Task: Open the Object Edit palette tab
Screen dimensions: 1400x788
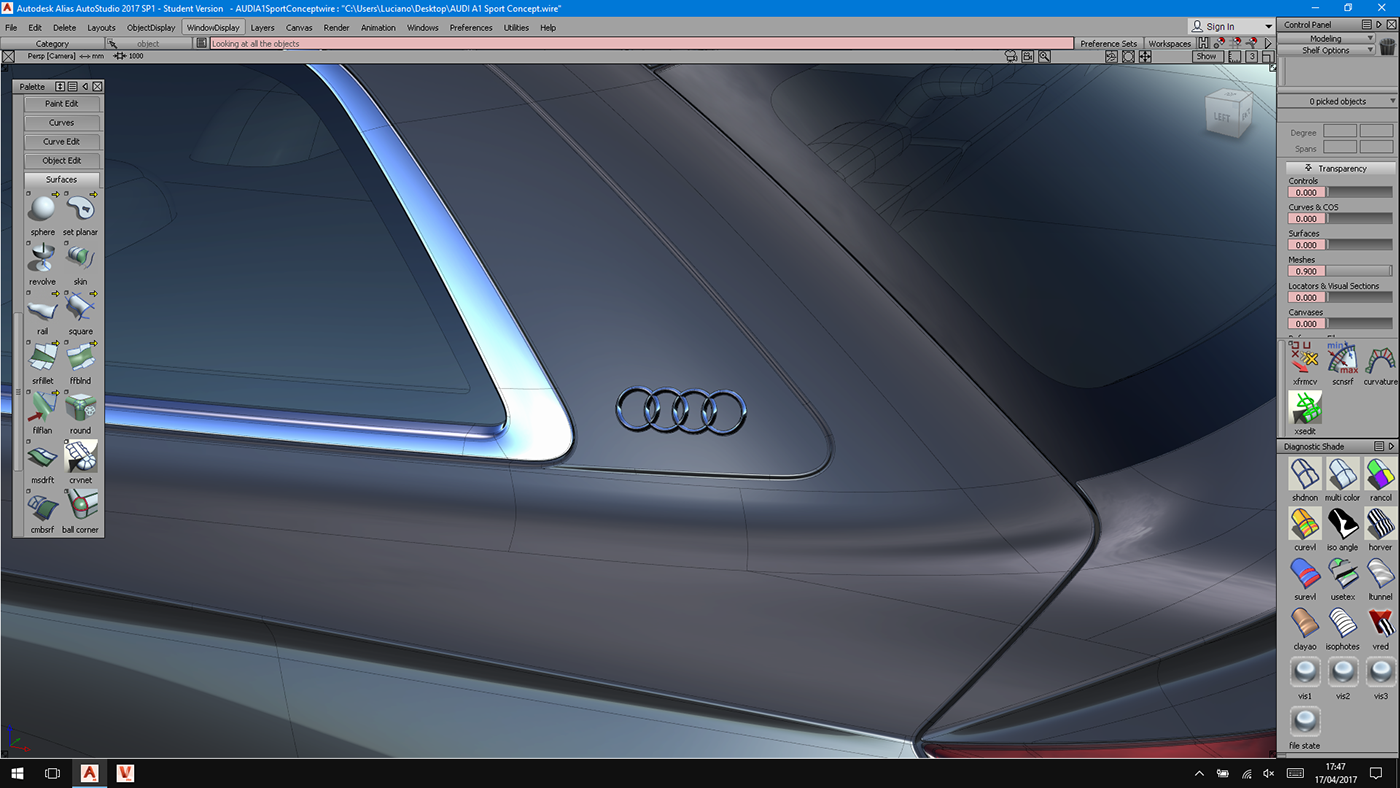Action: (61, 160)
